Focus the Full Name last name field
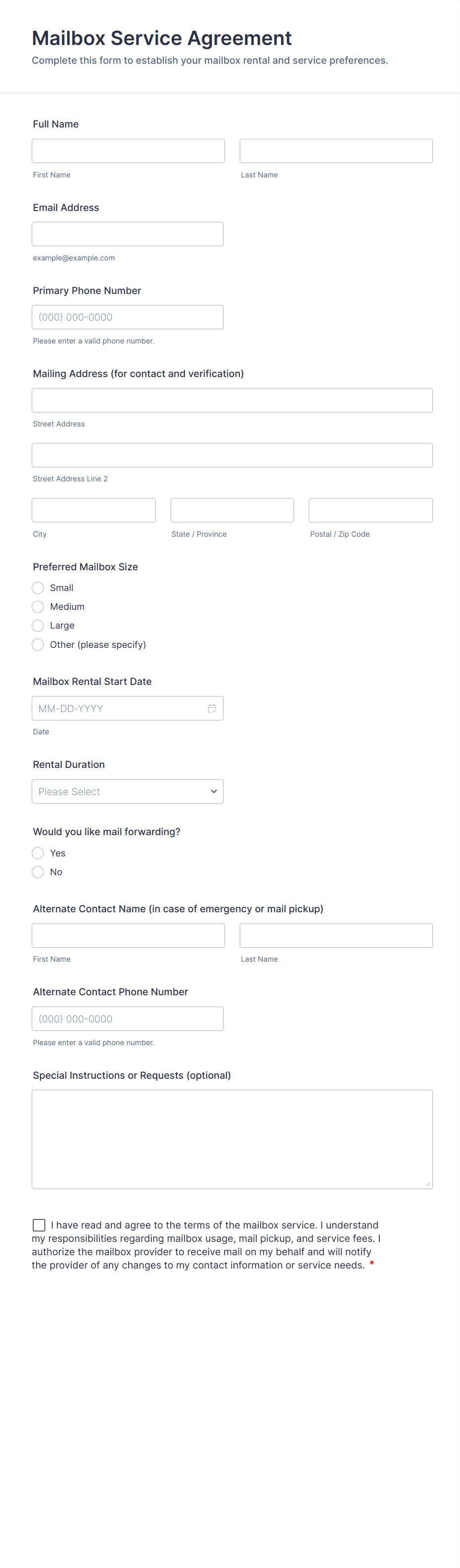 [x=336, y=151]
